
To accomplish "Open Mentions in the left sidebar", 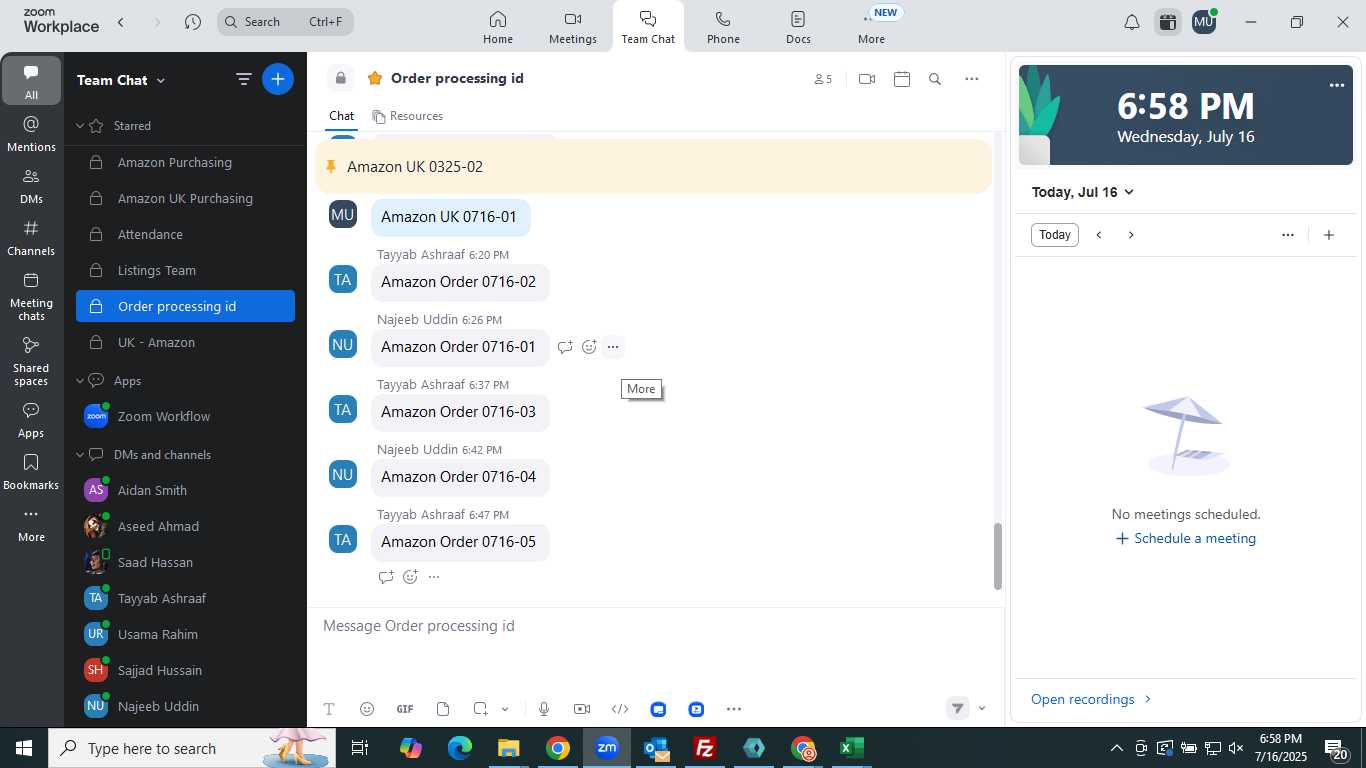I will tap(31, 133).
